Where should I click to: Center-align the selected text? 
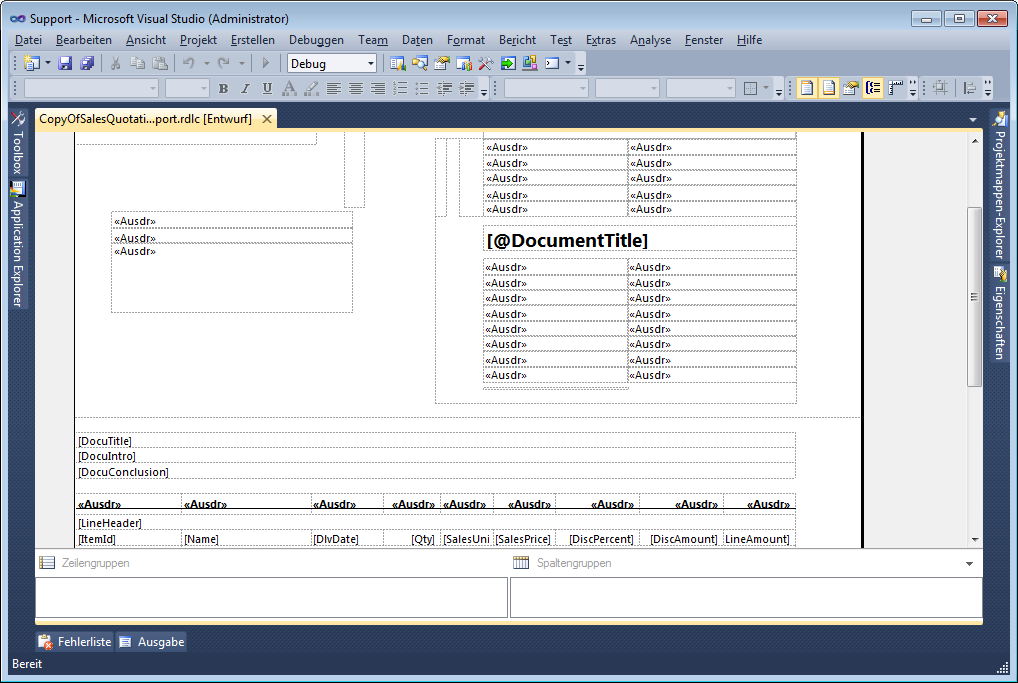coord(356,89)
